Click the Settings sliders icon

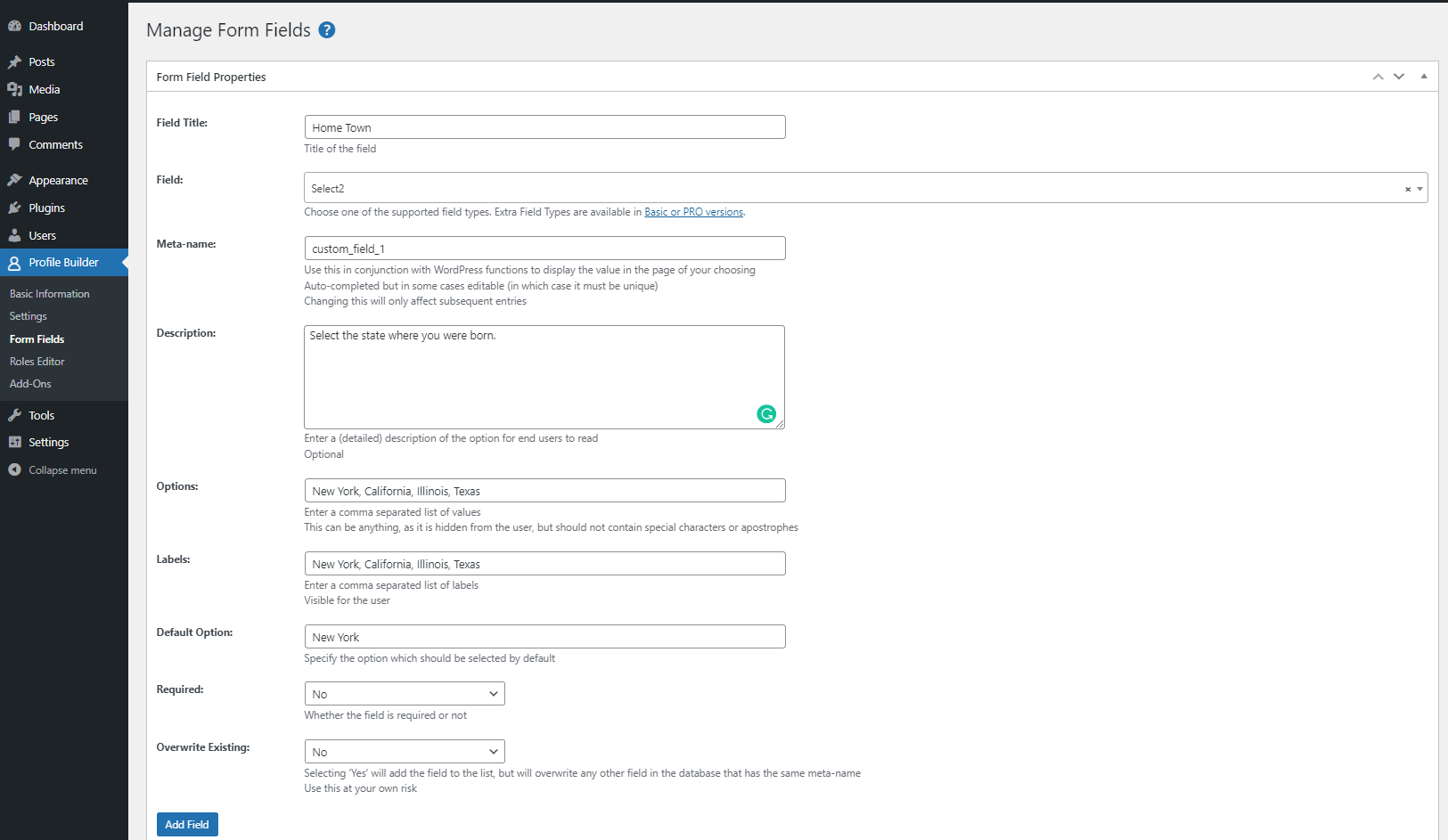click(14, 442)
